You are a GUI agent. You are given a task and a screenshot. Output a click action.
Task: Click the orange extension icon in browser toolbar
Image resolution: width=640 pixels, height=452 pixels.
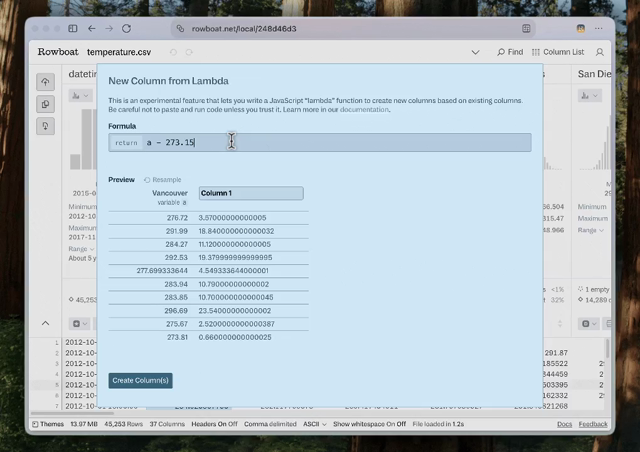(x=580, y=29)
